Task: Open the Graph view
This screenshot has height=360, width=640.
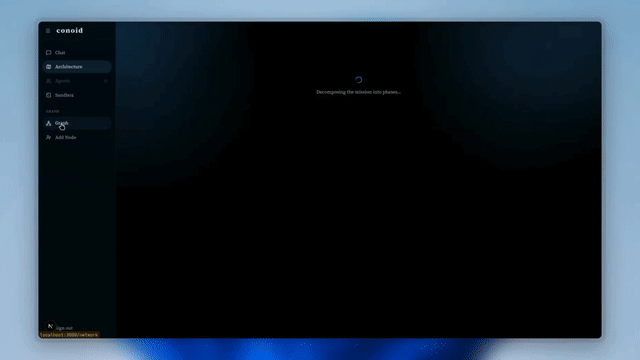Action: pos(77,123)
